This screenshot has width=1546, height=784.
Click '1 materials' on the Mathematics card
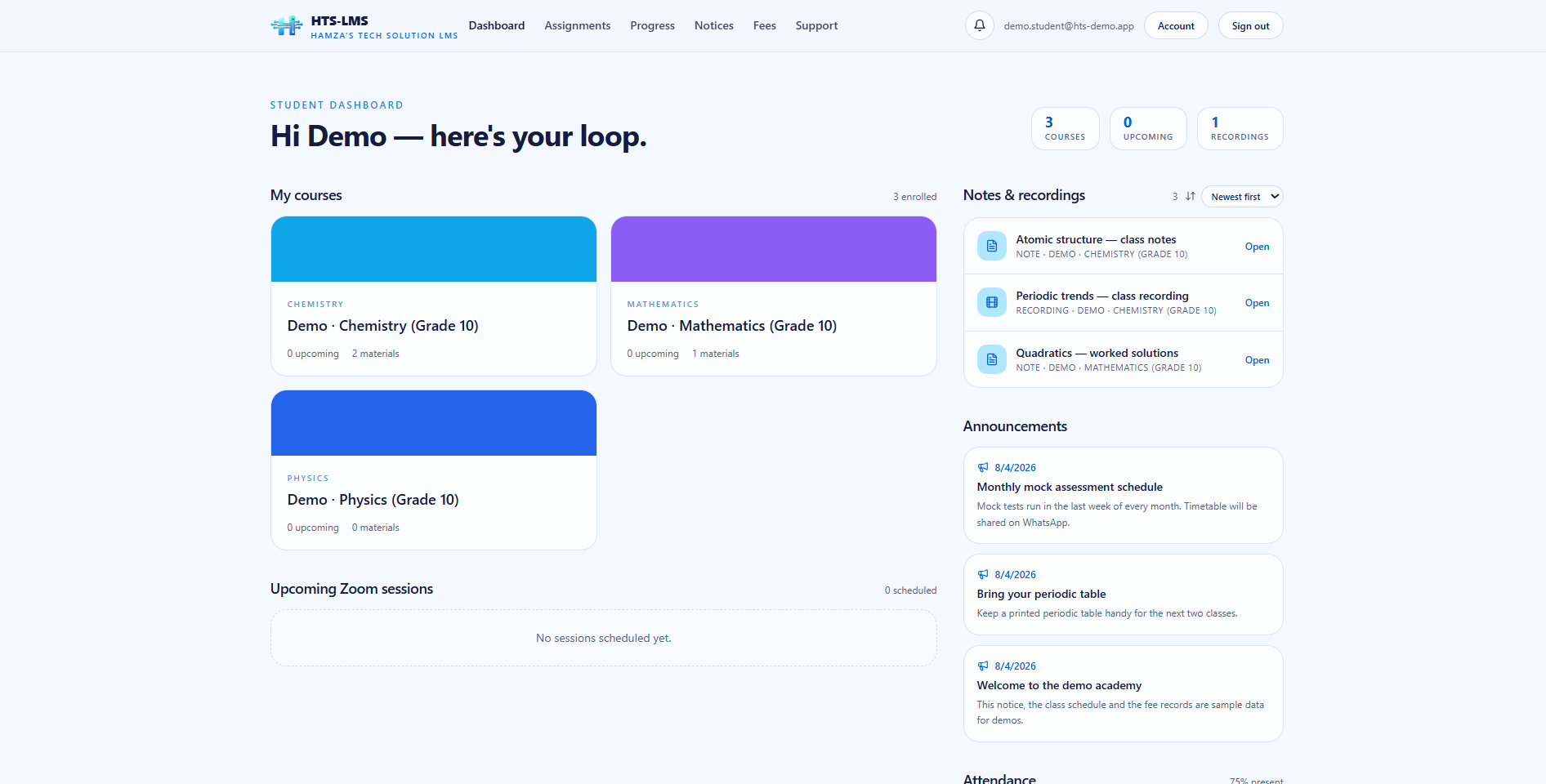716,354
